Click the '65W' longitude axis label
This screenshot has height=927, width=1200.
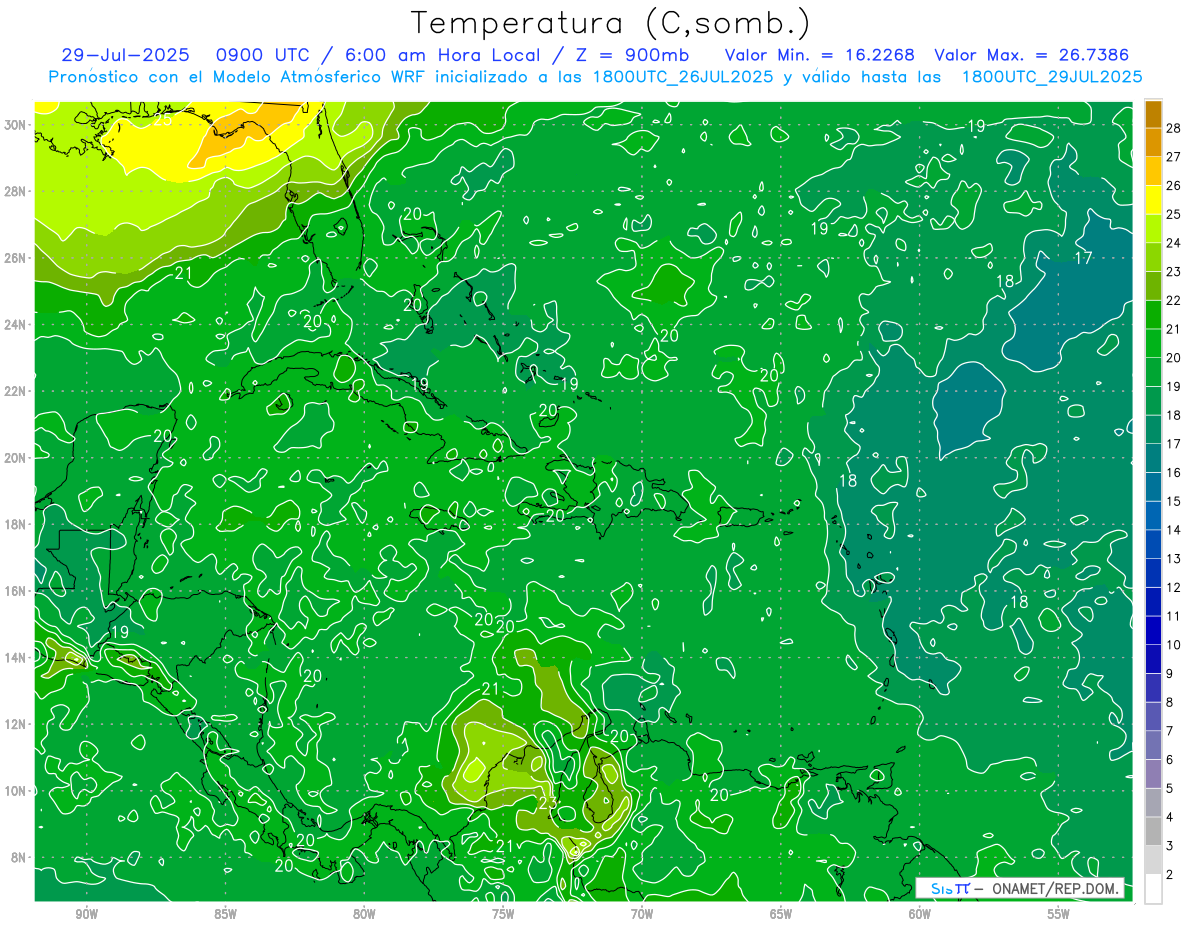[781, 914]
